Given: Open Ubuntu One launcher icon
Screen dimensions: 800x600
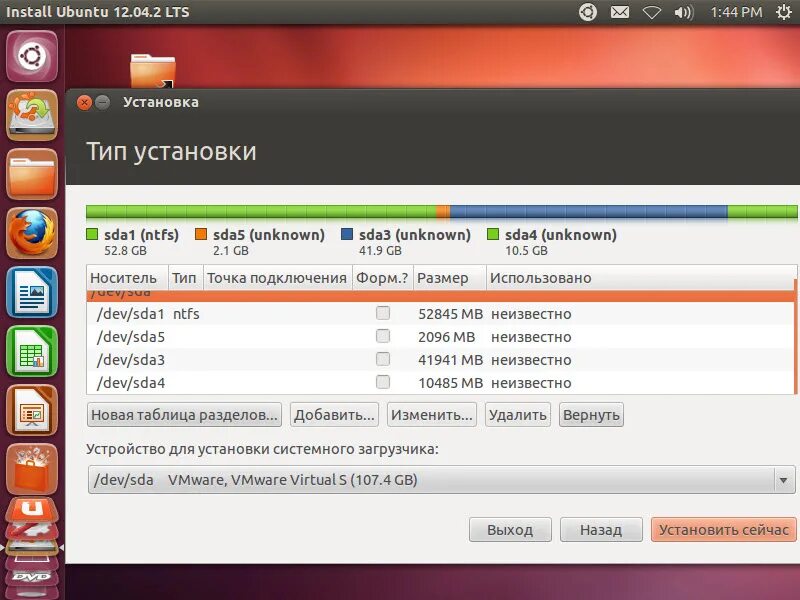Looking at the screenshot, I should 32,512.
